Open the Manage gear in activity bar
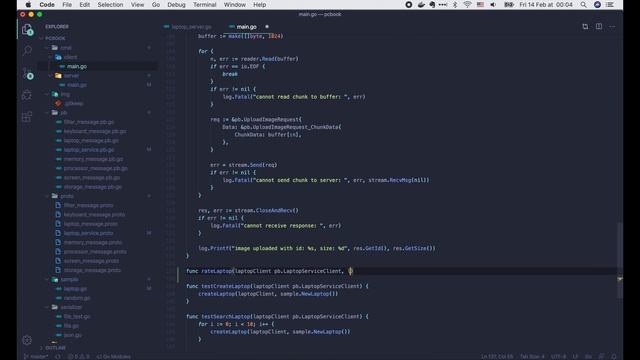Viewport: 640px width, 360px height. click(27, 340)
